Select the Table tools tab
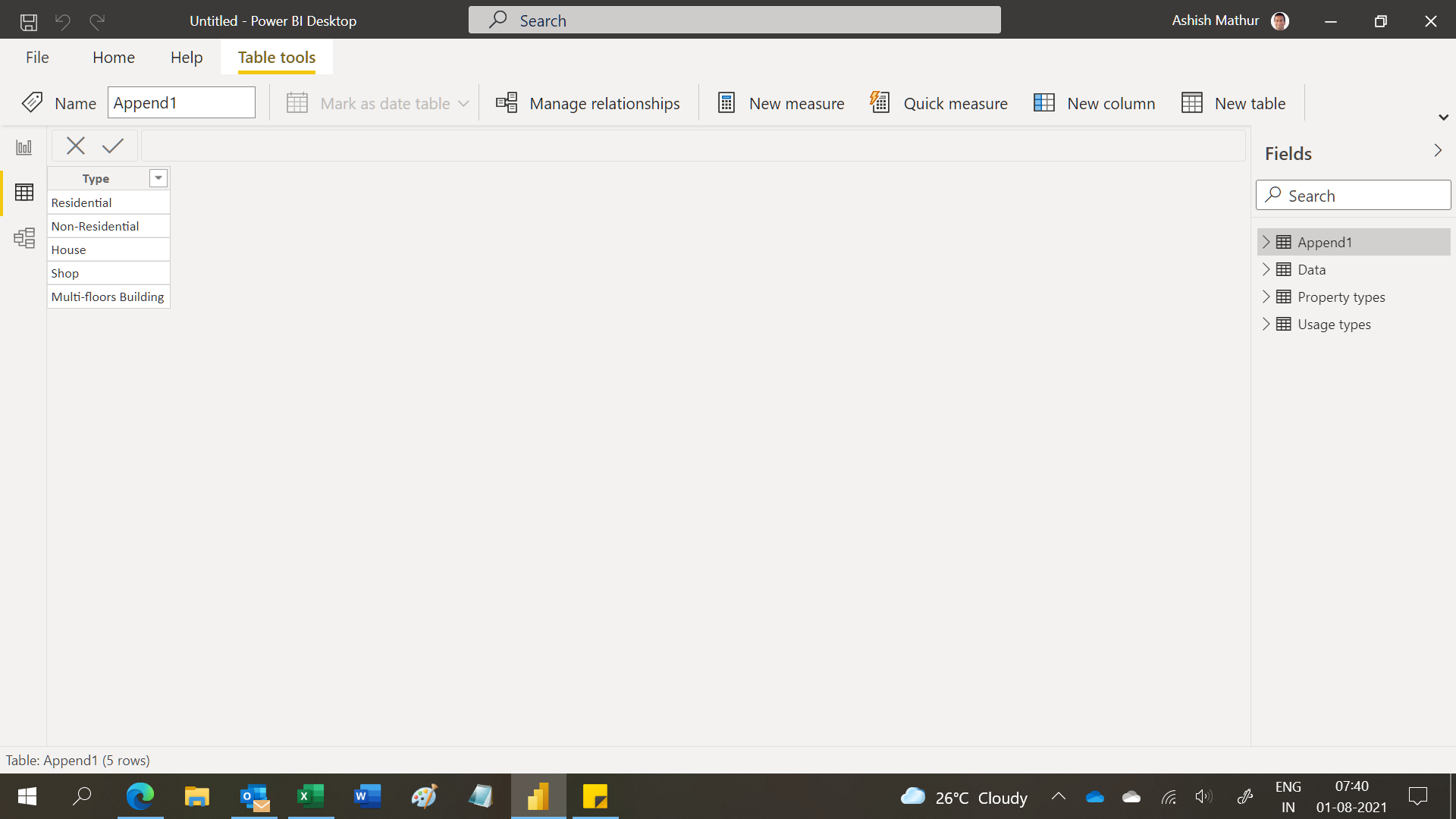 coord(277,58)
